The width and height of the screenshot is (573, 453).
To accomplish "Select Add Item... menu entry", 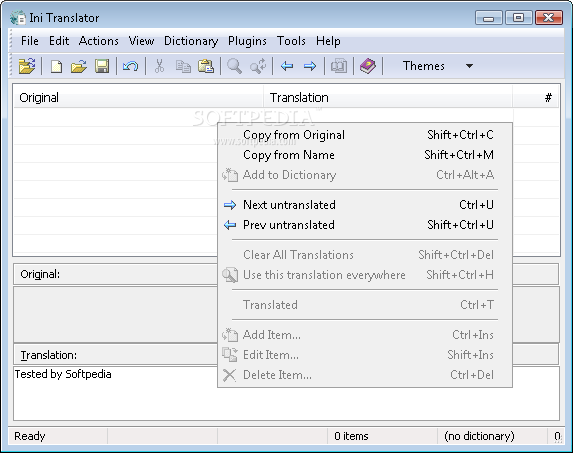I will pos(365,335).
